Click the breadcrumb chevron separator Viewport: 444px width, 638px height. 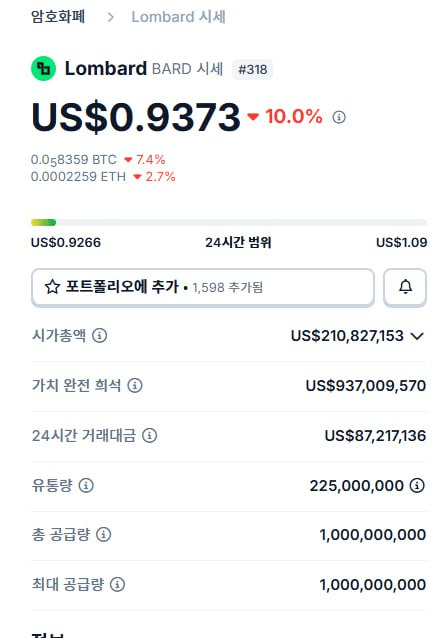coord(110,17)
